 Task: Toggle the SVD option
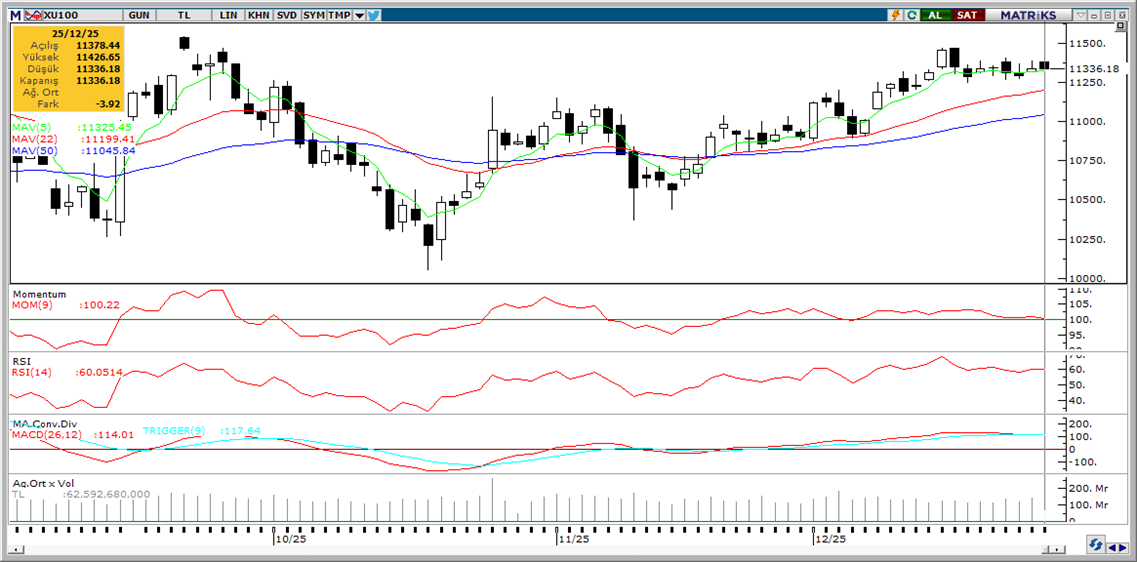pos(286,15)
